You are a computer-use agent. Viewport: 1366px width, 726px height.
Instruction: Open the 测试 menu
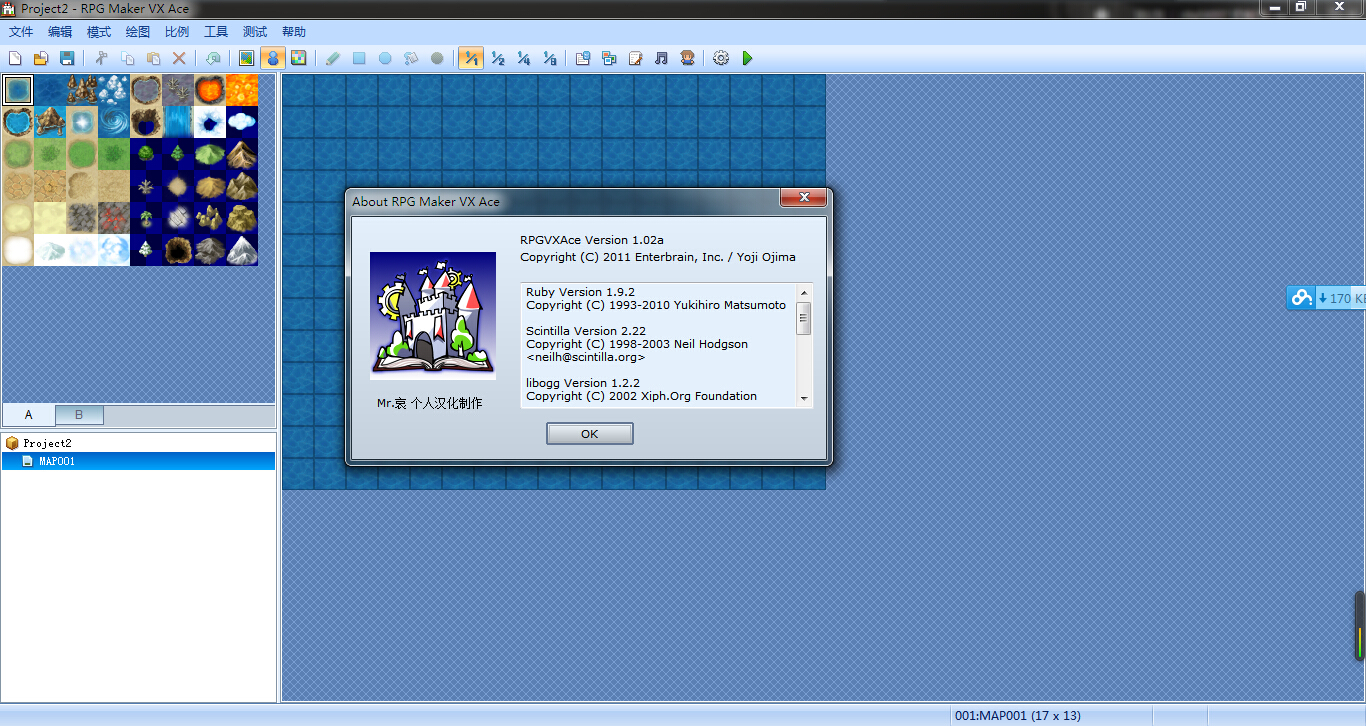(x=255, y=32)
